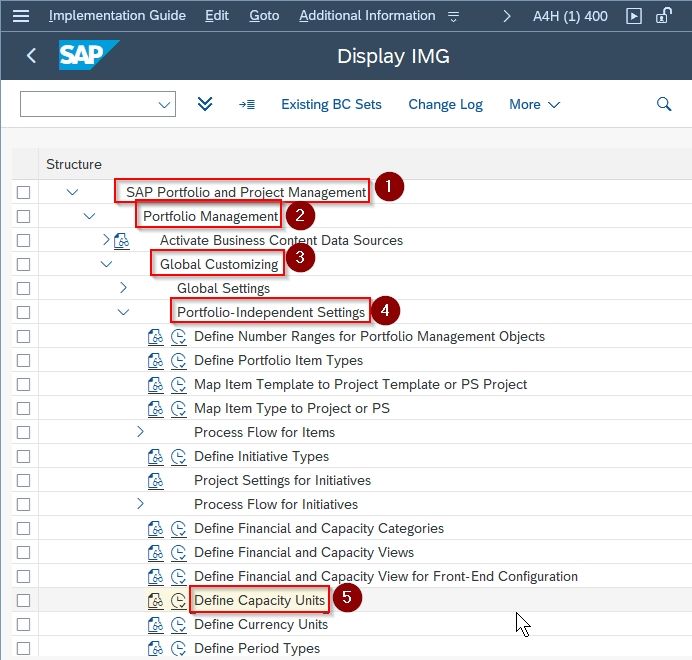
Task: Click the position/indent list toolbar icon
Action: 247,105
